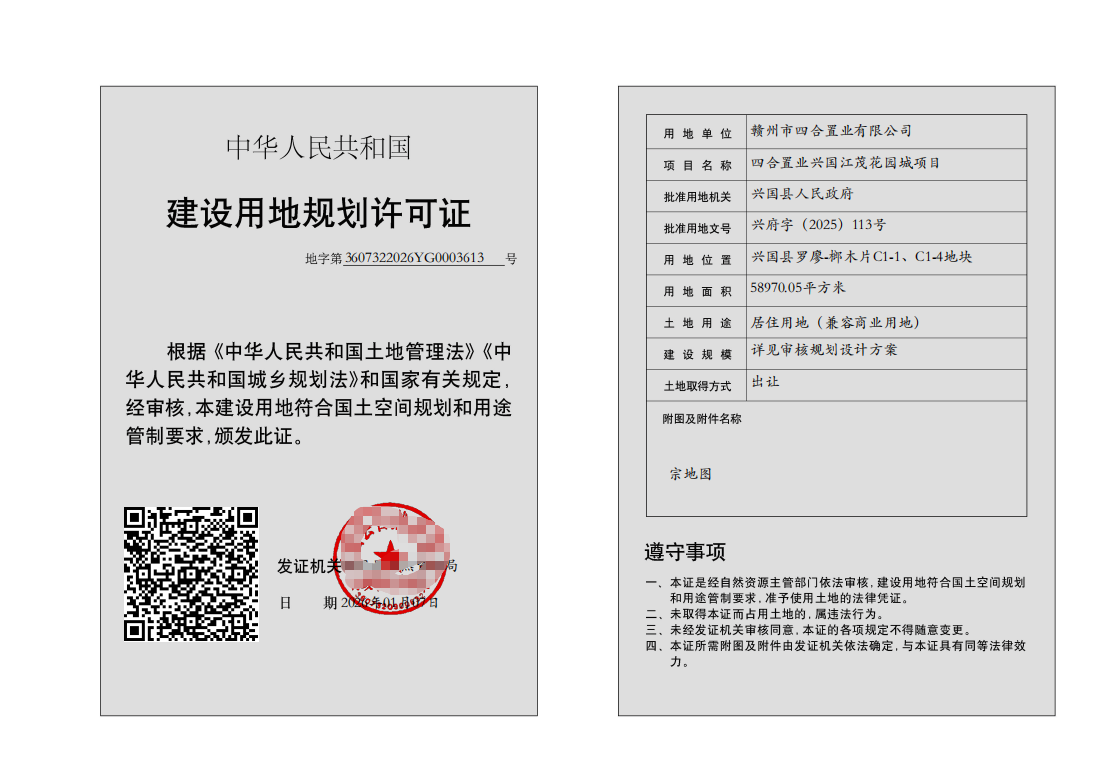1109x763 pixels.
Task: Select certificate number 3607322026YG0003613
Action: click(414, 258)
